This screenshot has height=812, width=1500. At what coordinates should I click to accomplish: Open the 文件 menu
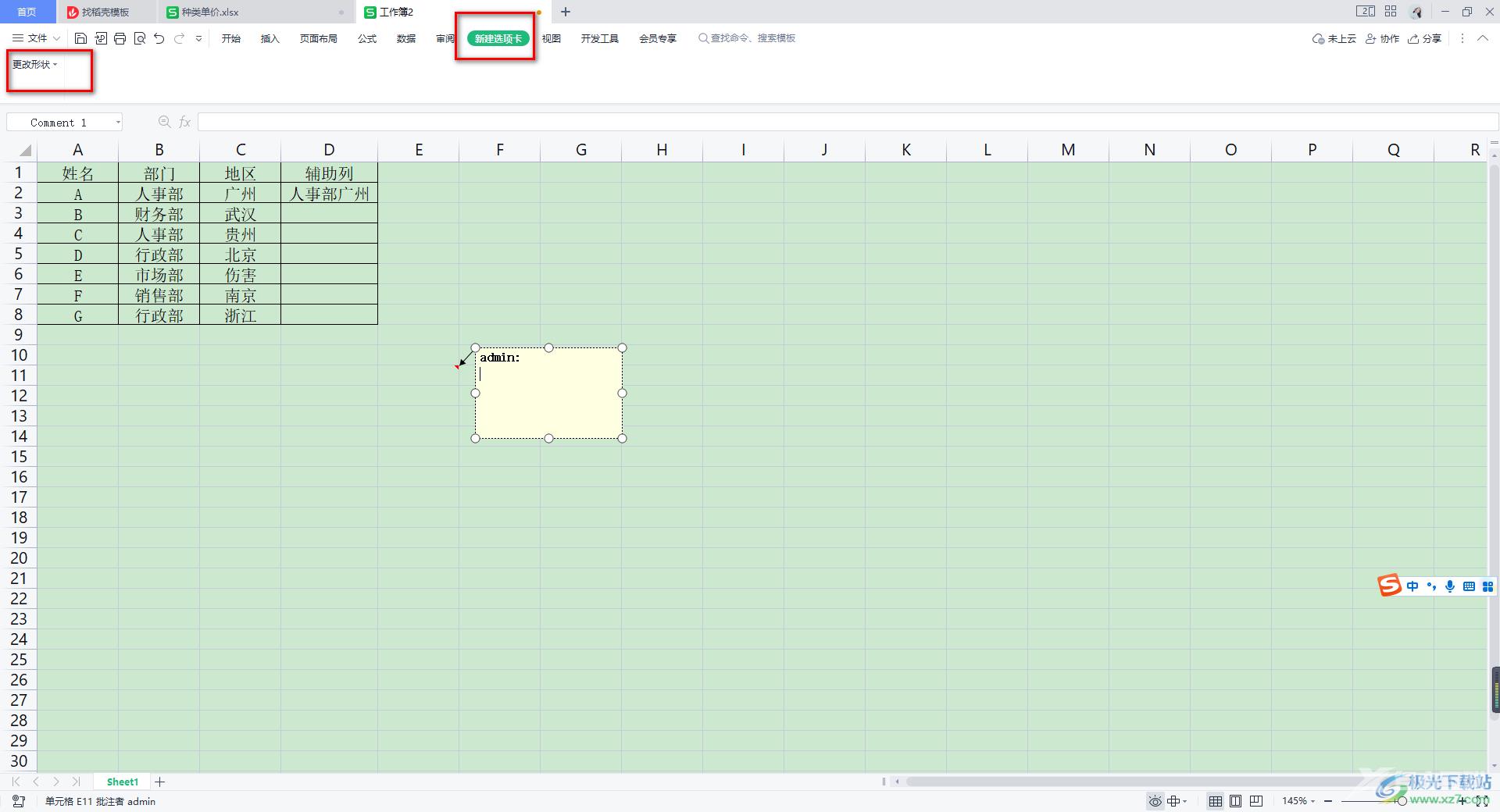[37, 38]
